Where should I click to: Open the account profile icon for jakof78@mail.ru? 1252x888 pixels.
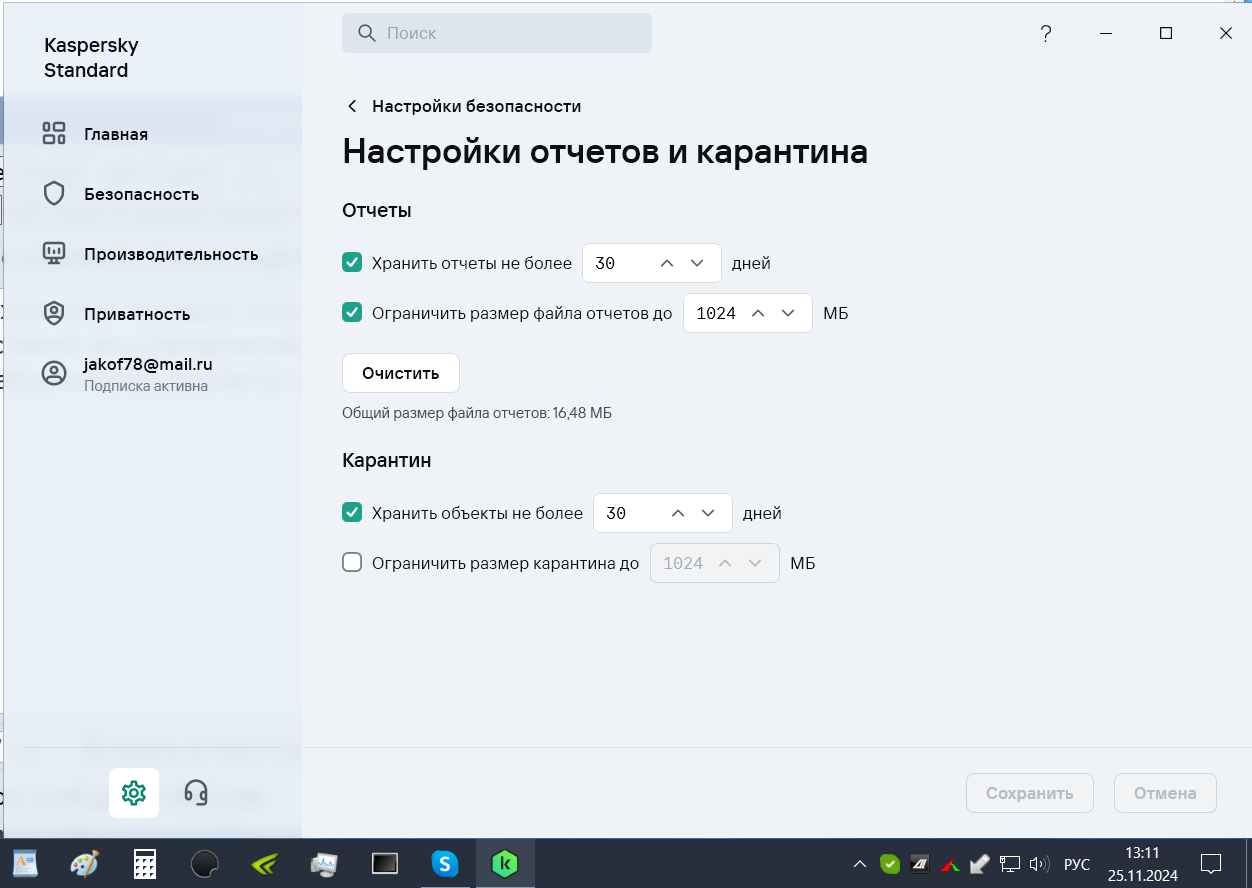[54, 374]
